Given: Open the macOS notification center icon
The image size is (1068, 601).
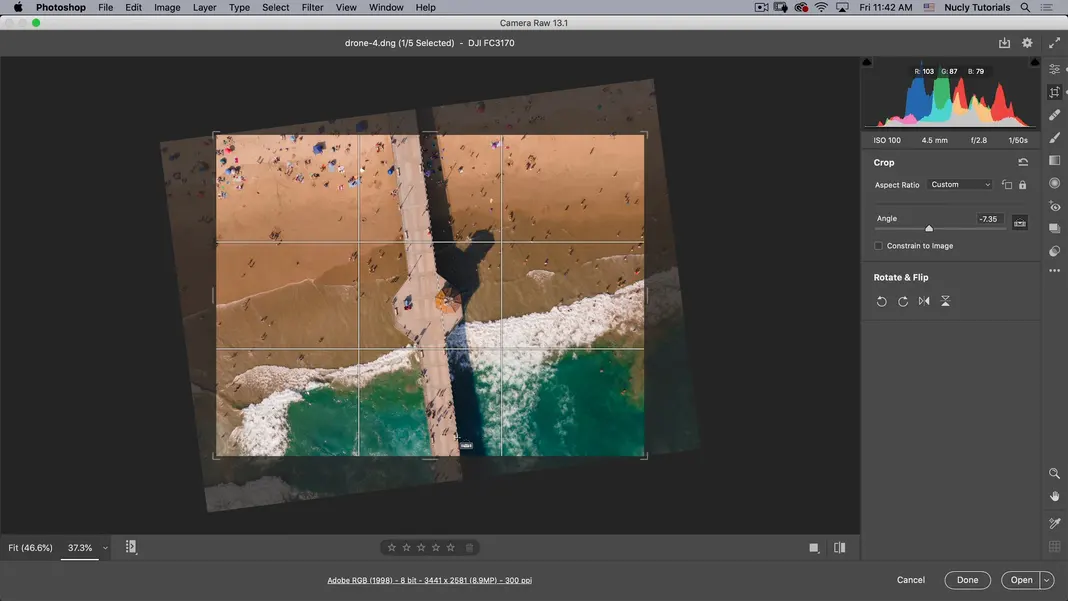Looking at the screenshot, I should [x=1047, y=7].
